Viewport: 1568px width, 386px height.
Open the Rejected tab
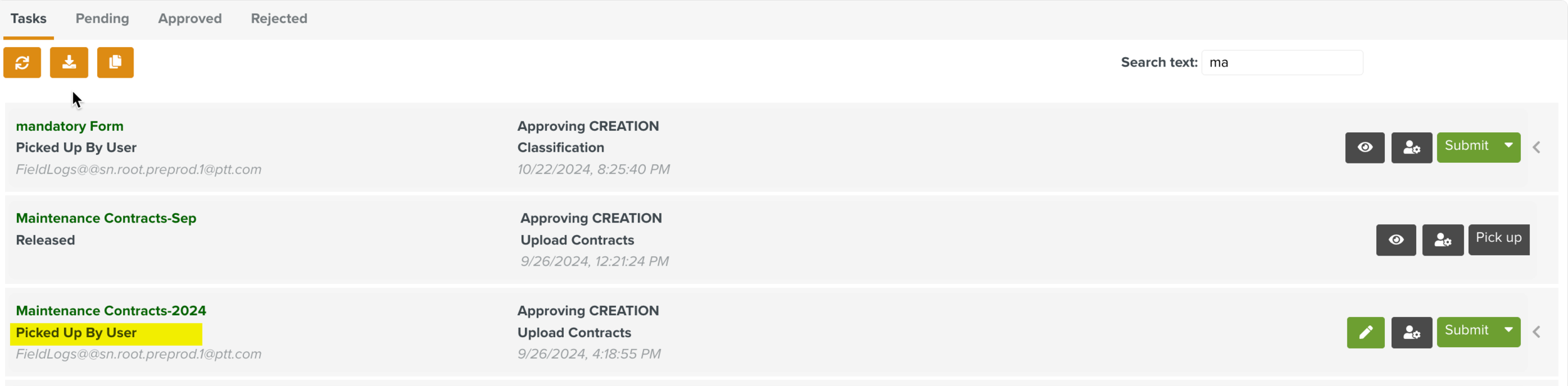coord(279,19)
